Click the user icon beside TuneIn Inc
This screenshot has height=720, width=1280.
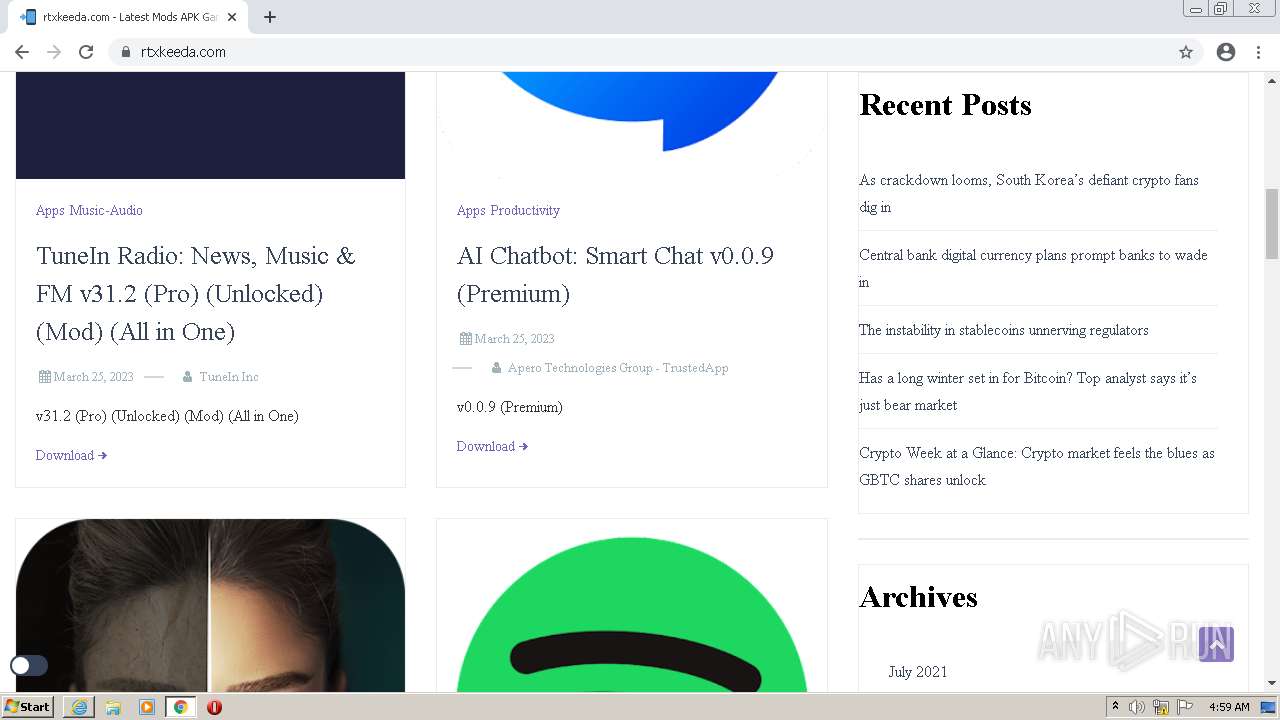(x=187, y=377)
